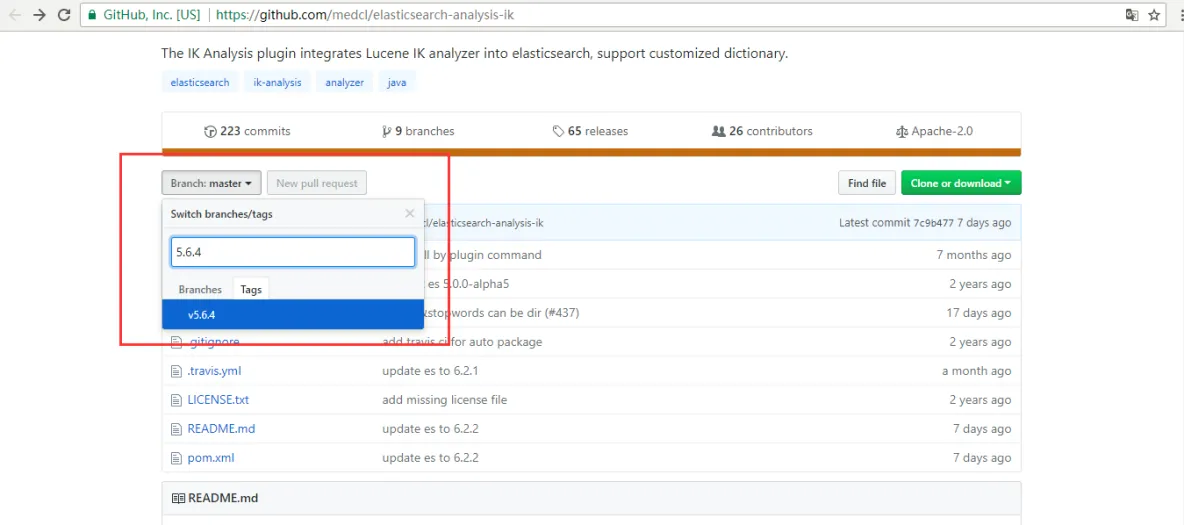Open the elasticsearch topic tag
The width and height of the screenshot is (1184, 525).
[200, 82]
